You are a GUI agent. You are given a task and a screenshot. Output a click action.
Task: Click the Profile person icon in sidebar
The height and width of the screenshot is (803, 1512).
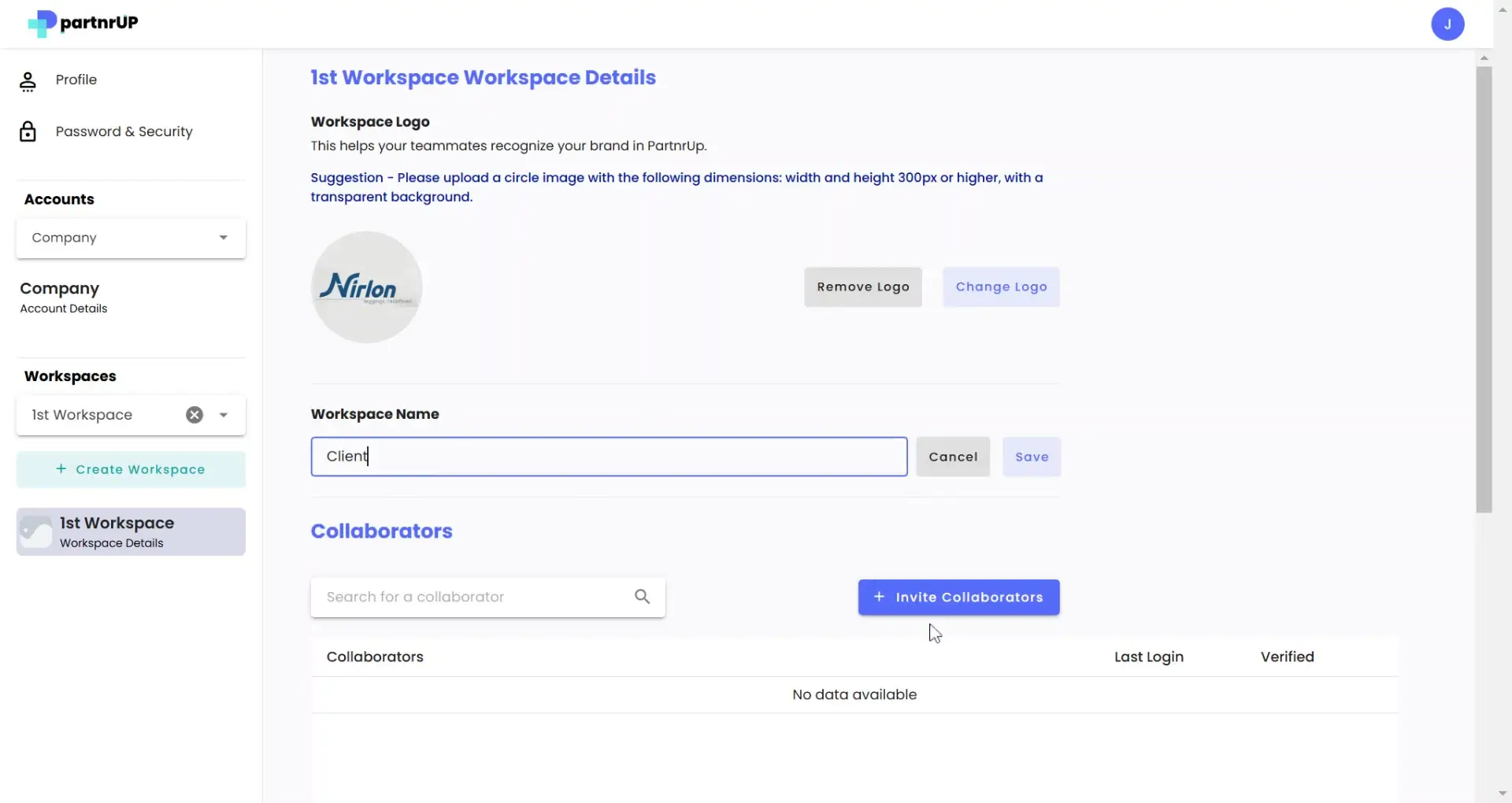pyautogui.click(x=28, y=80)
